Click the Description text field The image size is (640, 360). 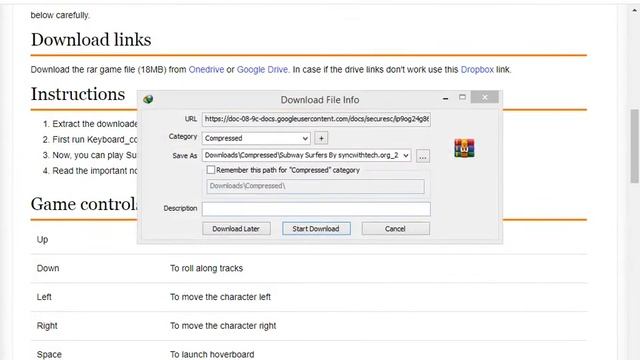pos(316,209)
